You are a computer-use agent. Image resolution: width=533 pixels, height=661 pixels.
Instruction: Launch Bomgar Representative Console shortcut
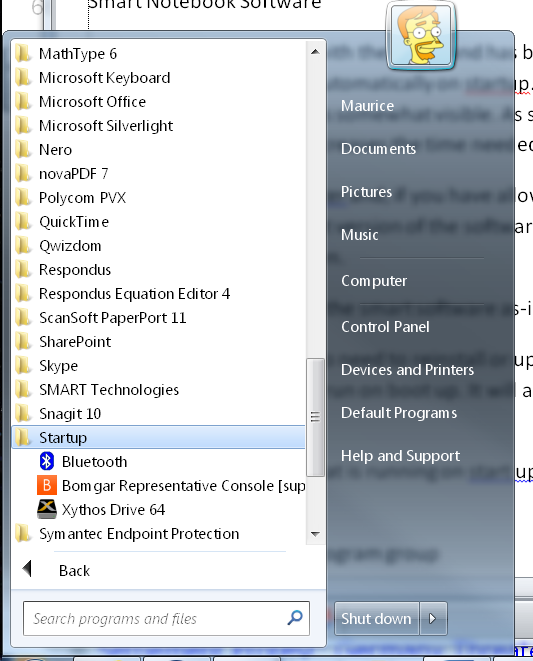(x=159, y=486)
